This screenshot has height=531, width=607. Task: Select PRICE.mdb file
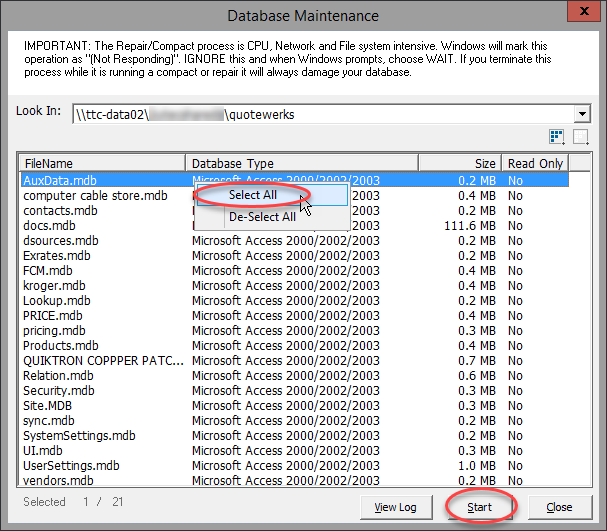[53, 316]
